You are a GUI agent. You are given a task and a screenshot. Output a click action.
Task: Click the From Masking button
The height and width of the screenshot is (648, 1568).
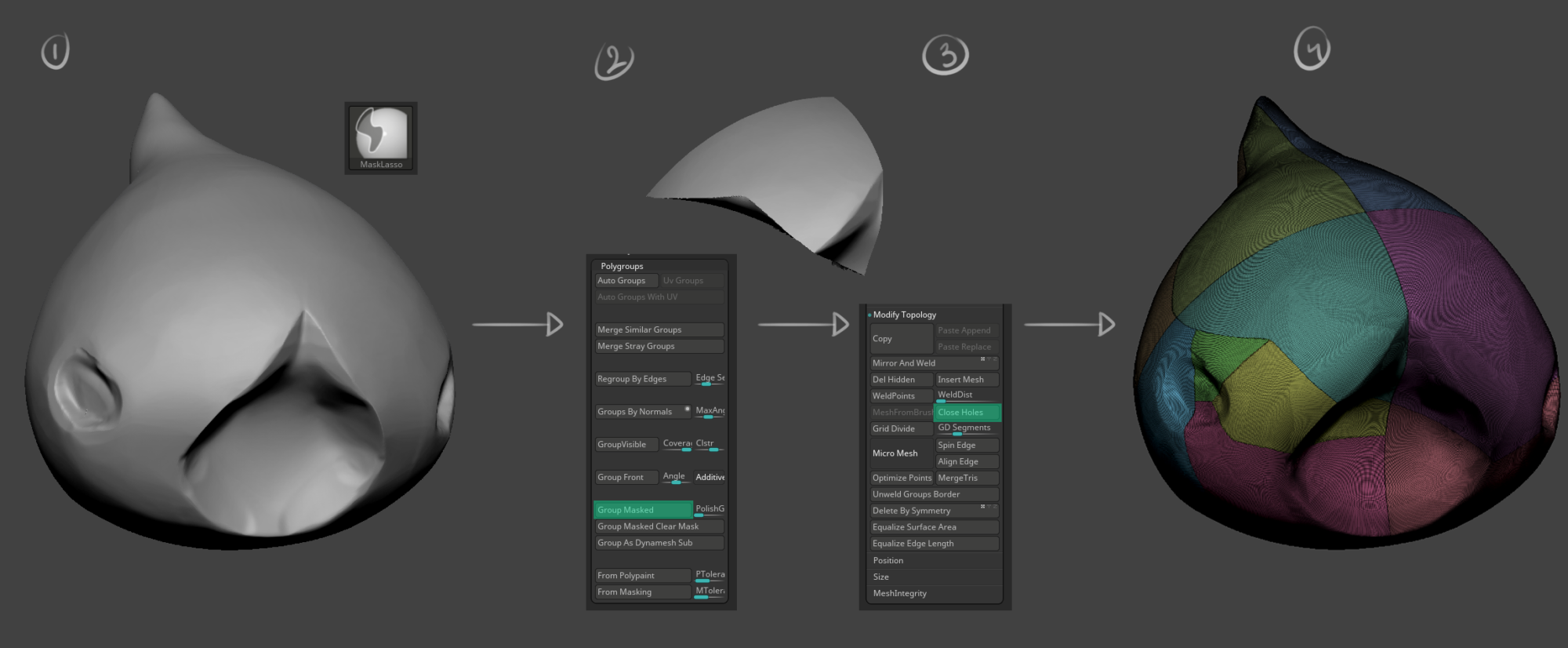(x=642, y=592)
